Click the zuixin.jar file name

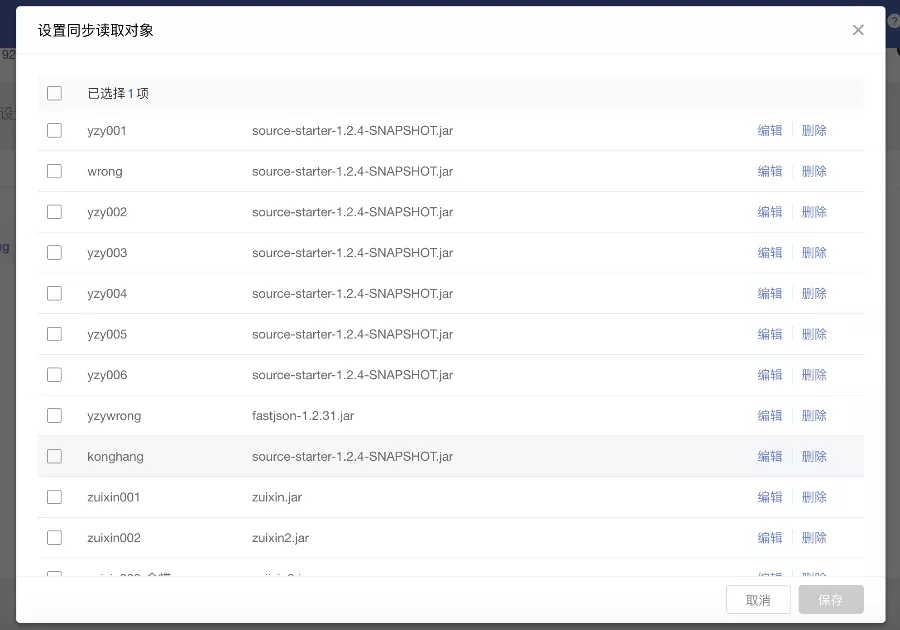(277, 497)
